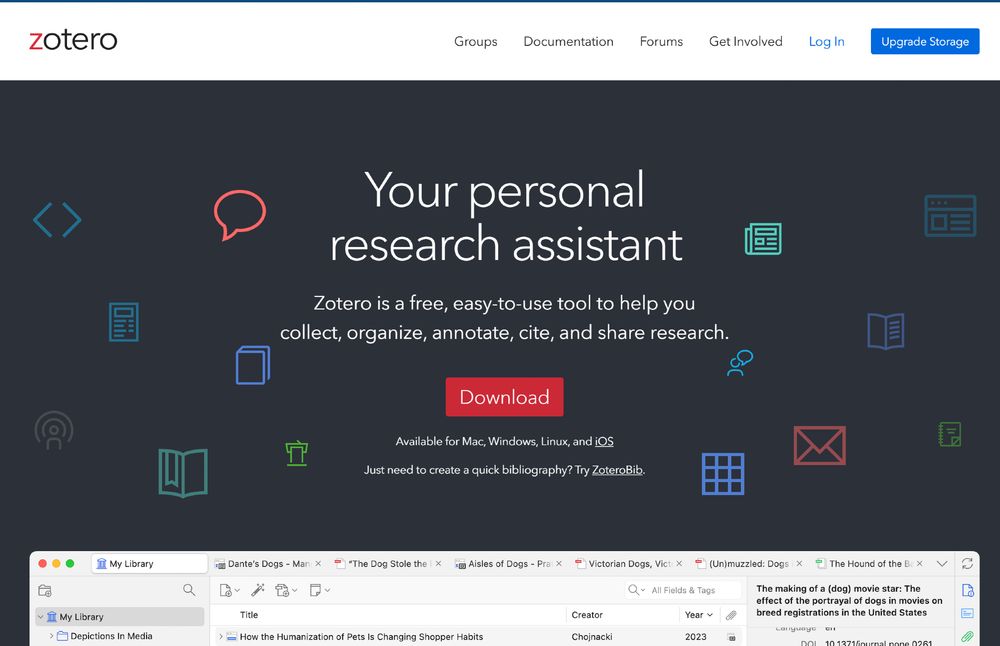Screen dimensions: 1000x646
Task: Select the "How the Humanization of Pets" item
Action: (x=361, y=636)
